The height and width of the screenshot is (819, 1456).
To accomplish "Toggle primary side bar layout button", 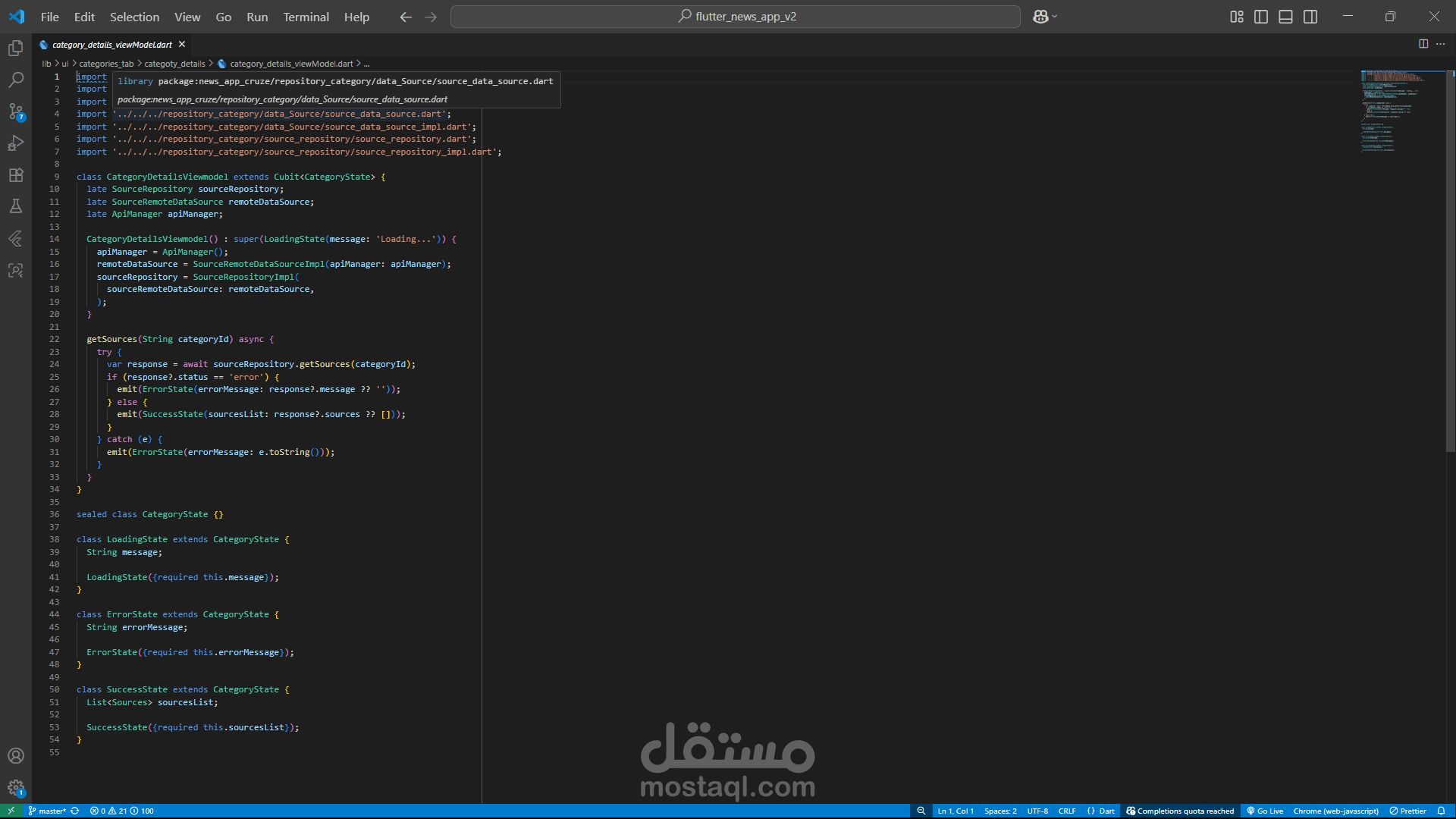I will 1261,17.
